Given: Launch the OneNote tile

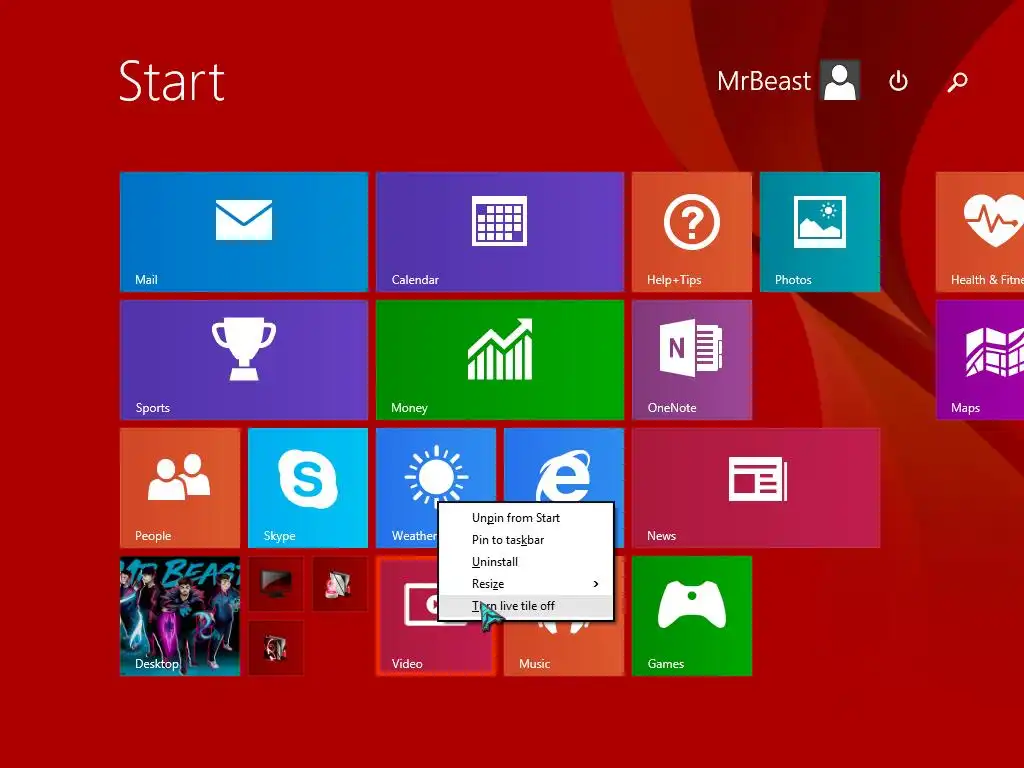Looking at the screenshot, I should pos(692,359).
